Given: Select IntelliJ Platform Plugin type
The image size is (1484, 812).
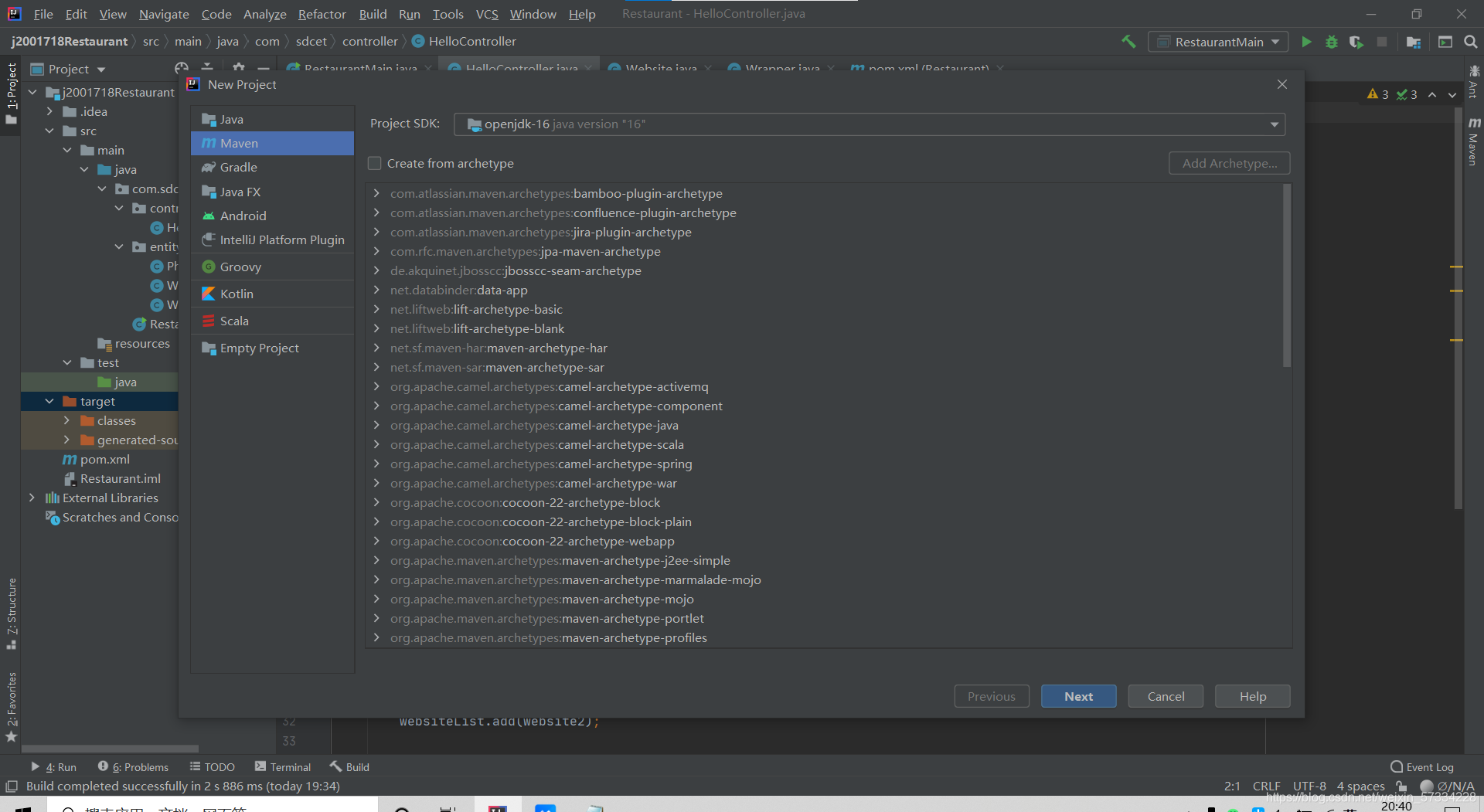Looking at the screenshot, I should pyautogui.click(x=272, y=240).
